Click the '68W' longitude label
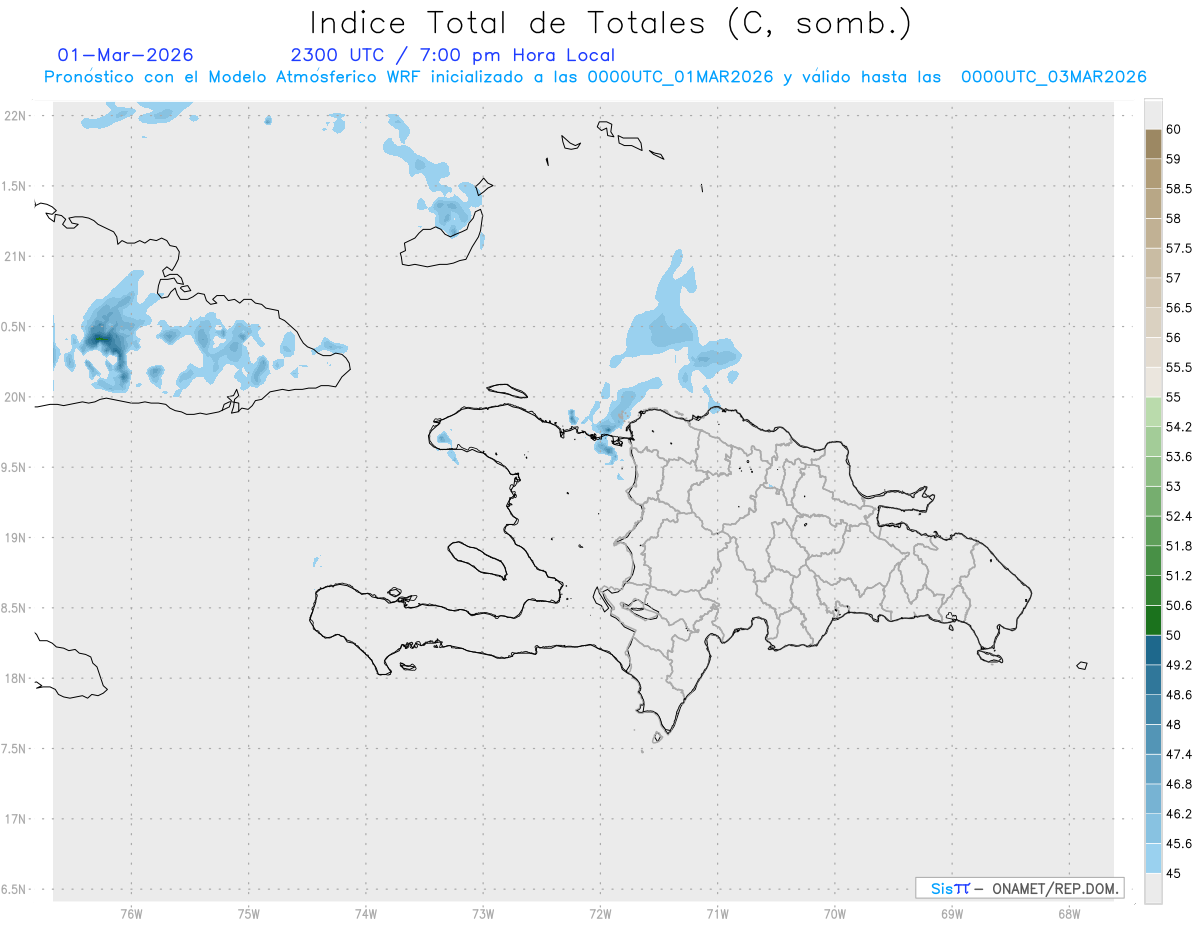Image resolution: width=1200 pixels, height=927 pixels. pos(1069,914)
